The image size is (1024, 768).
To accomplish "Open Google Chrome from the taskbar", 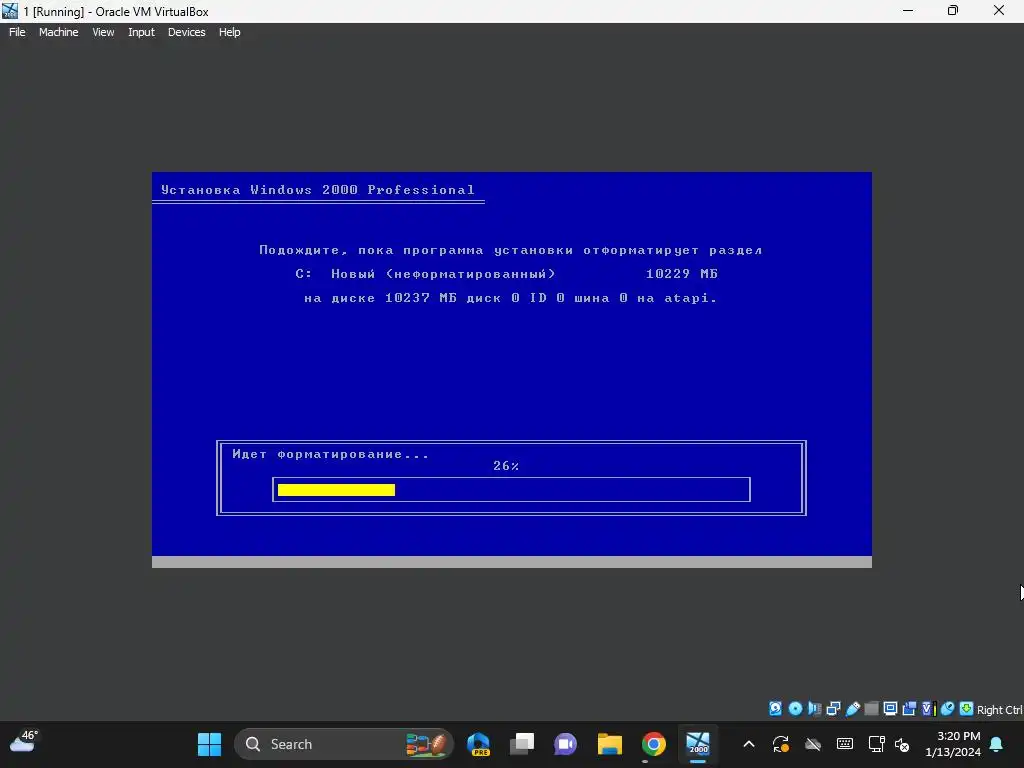I will 654,744.
